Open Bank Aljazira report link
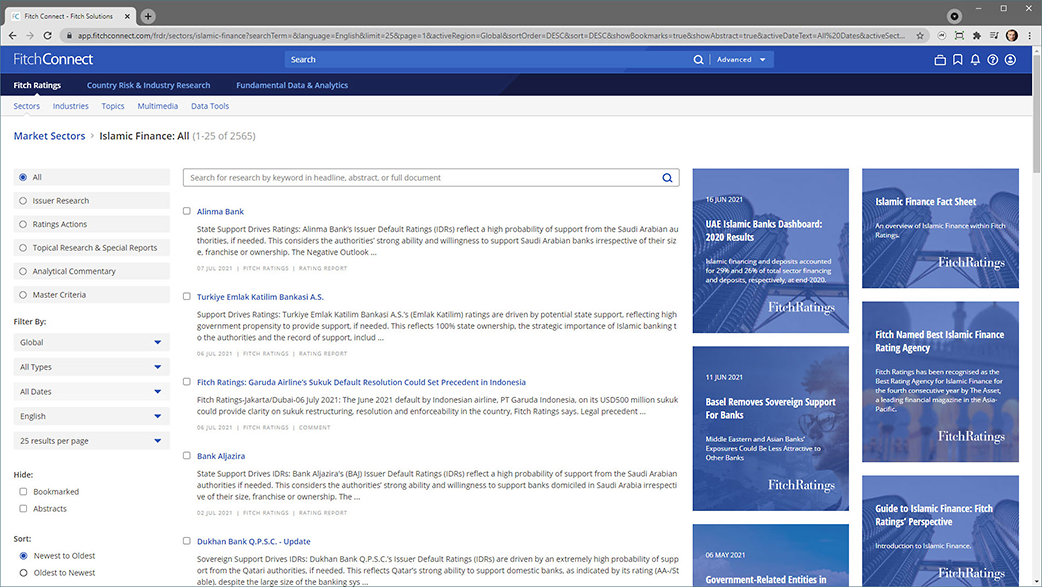 (x=221, y=456)
